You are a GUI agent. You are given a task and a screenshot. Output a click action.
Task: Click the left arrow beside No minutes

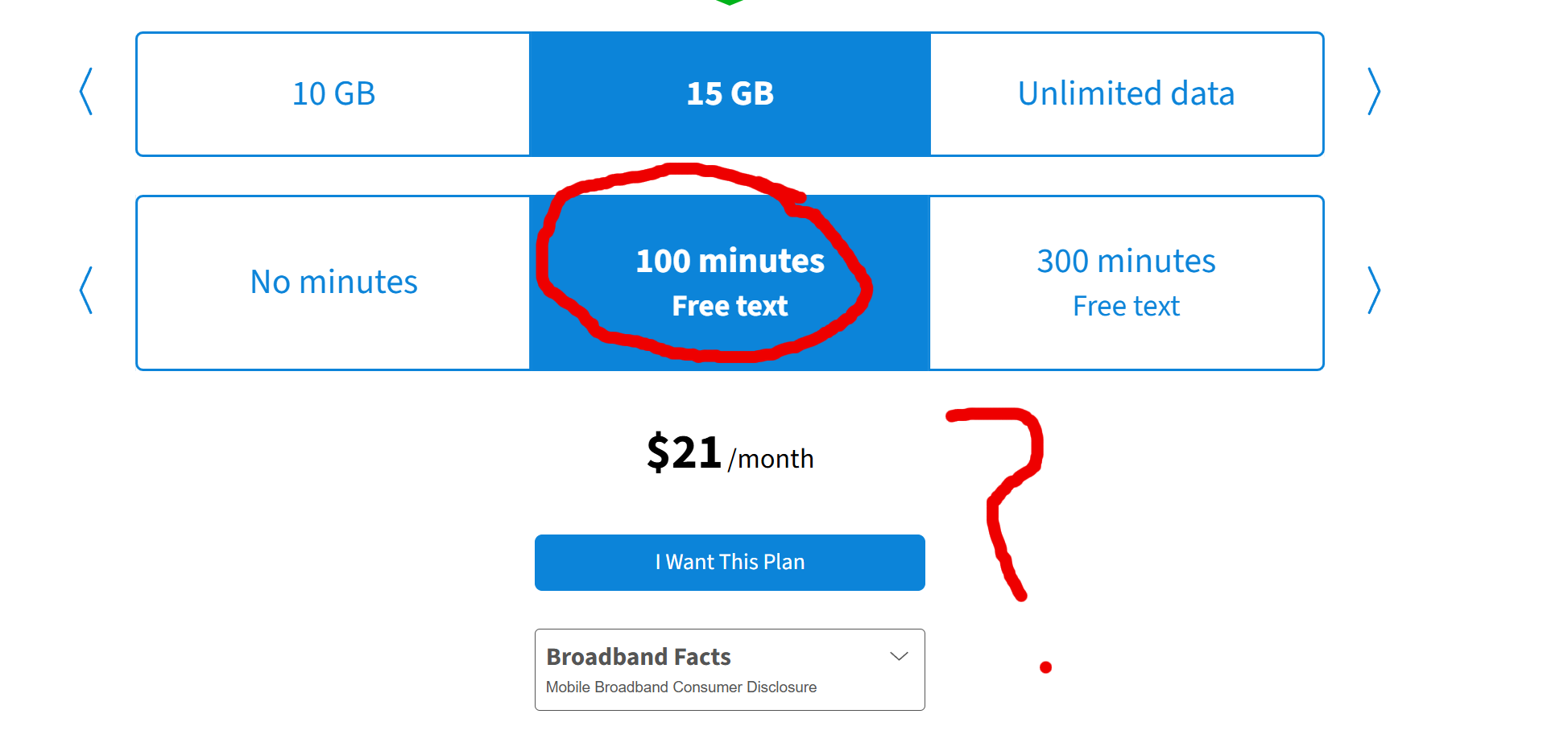pyautogui.click(x=86, y=290)
